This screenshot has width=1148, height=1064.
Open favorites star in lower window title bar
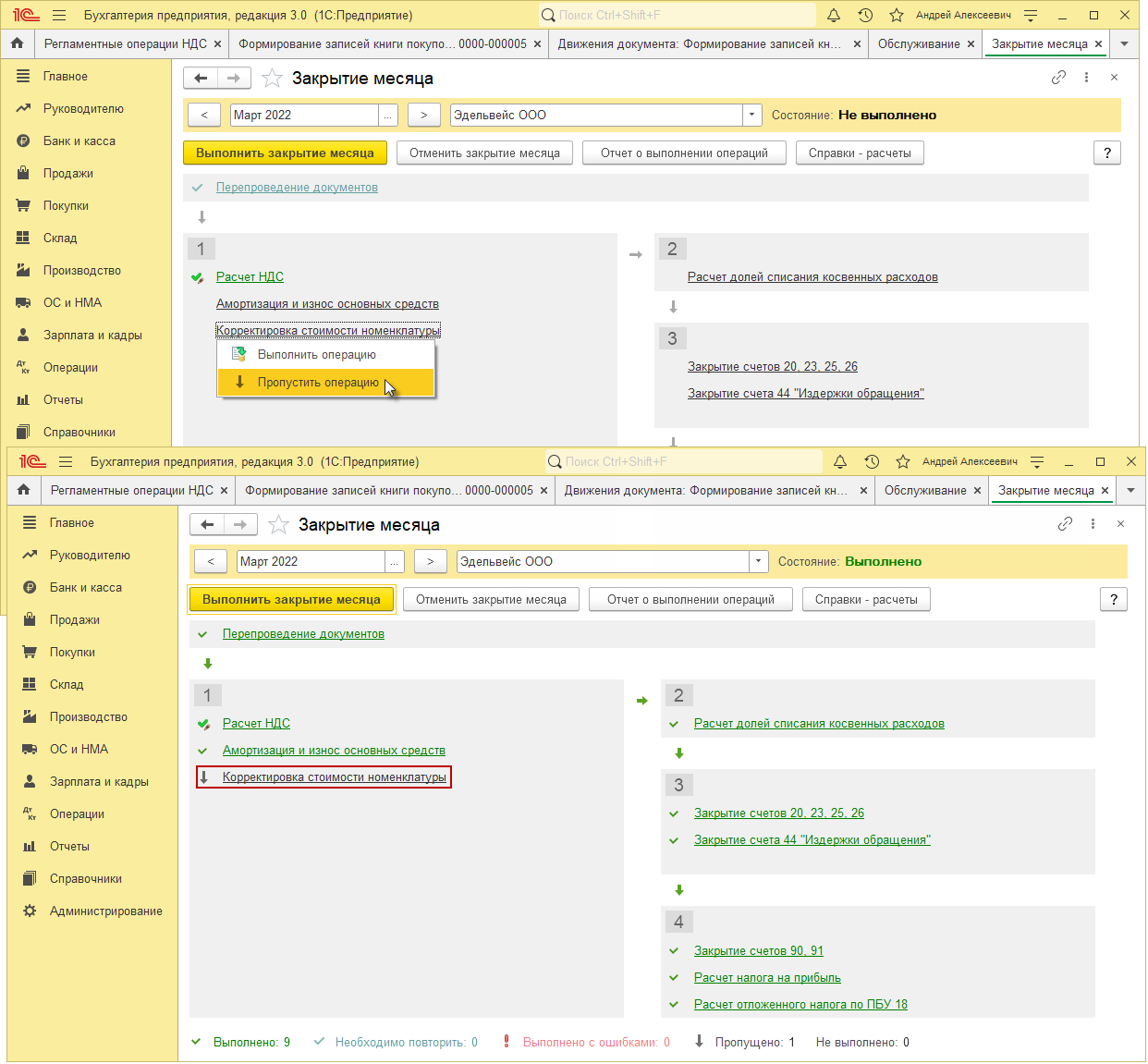(903, 461)
